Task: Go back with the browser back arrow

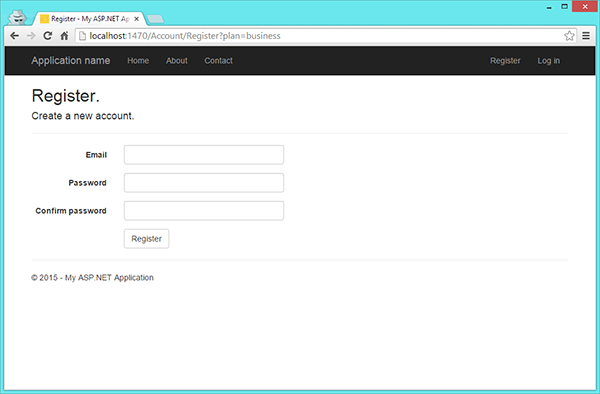Action: tap(15, 36)
